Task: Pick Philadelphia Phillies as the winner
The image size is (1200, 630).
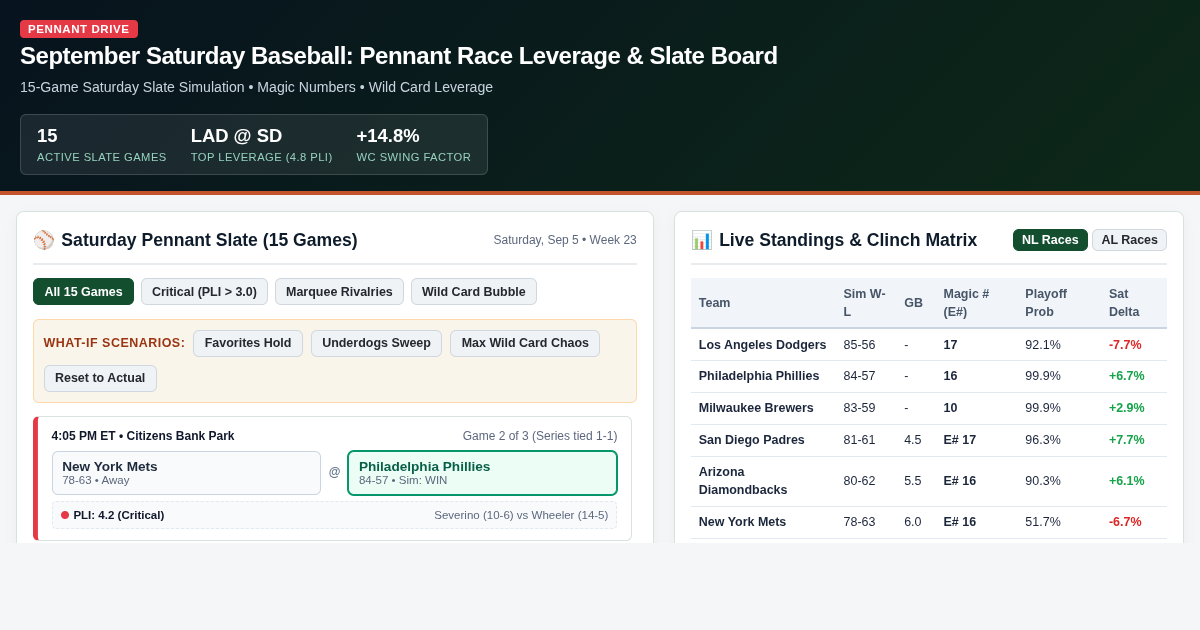Action: 482,473
